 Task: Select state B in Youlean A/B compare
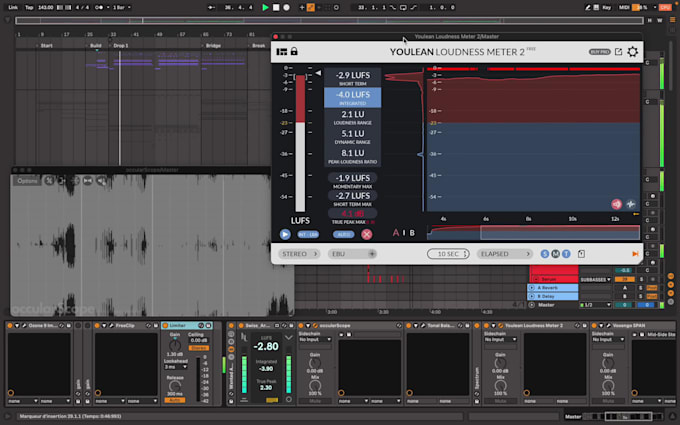412,233
